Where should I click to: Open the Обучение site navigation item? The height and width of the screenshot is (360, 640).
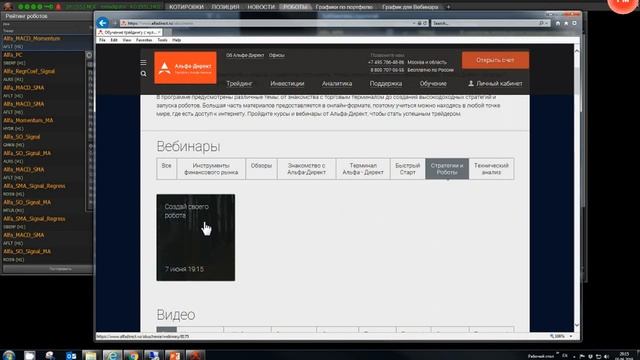pyautogui.click(x=433, y=83)
